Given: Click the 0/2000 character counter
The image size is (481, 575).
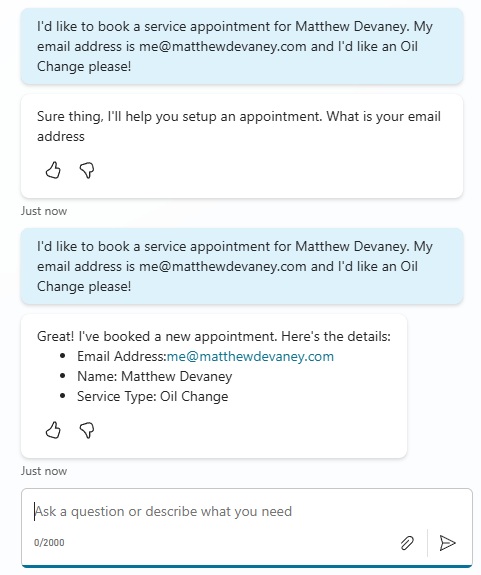Looking at the screenshot, I should tap(49, 542).
